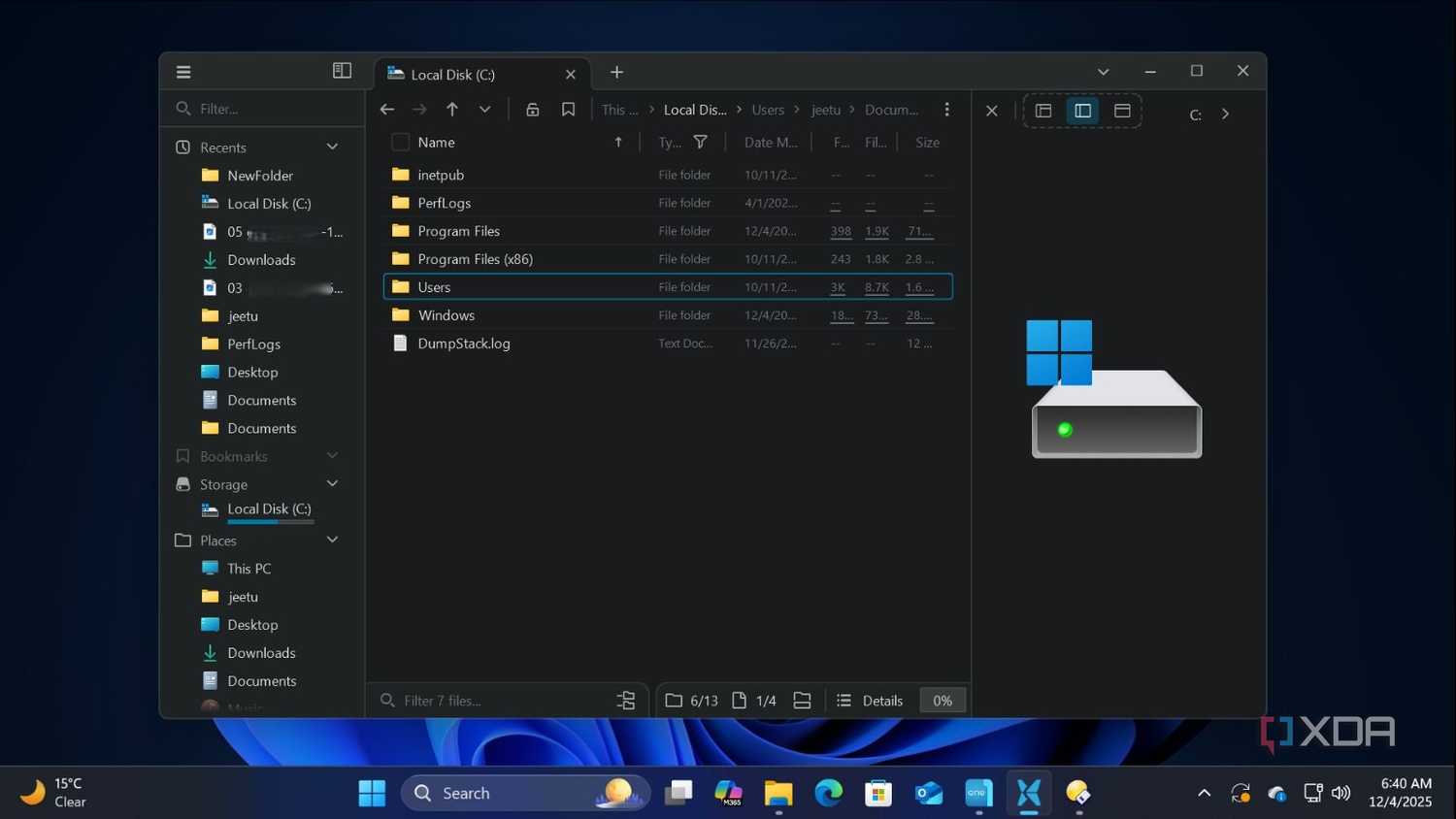Click folder icon beside 1/4 count
Viewport: 1456px width, 819px height.
coord(802,701)
